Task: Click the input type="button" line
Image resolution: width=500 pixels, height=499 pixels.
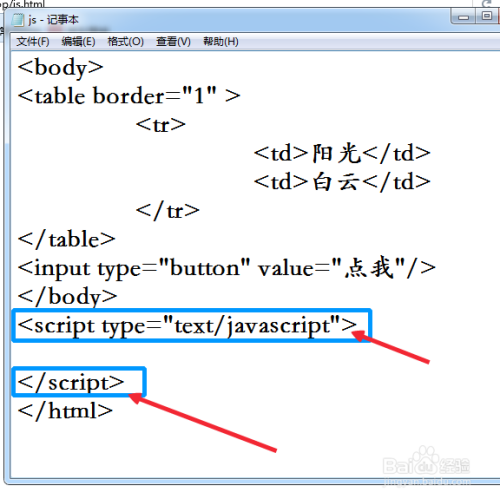Action: coord(227,268)
